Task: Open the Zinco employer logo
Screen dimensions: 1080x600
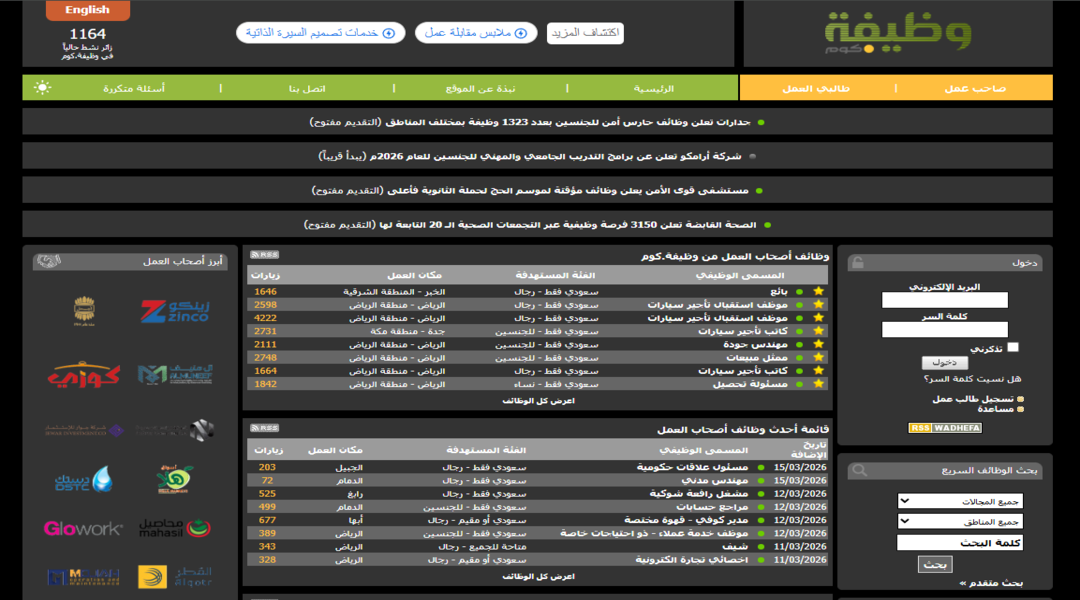Action: pos(174,310)
